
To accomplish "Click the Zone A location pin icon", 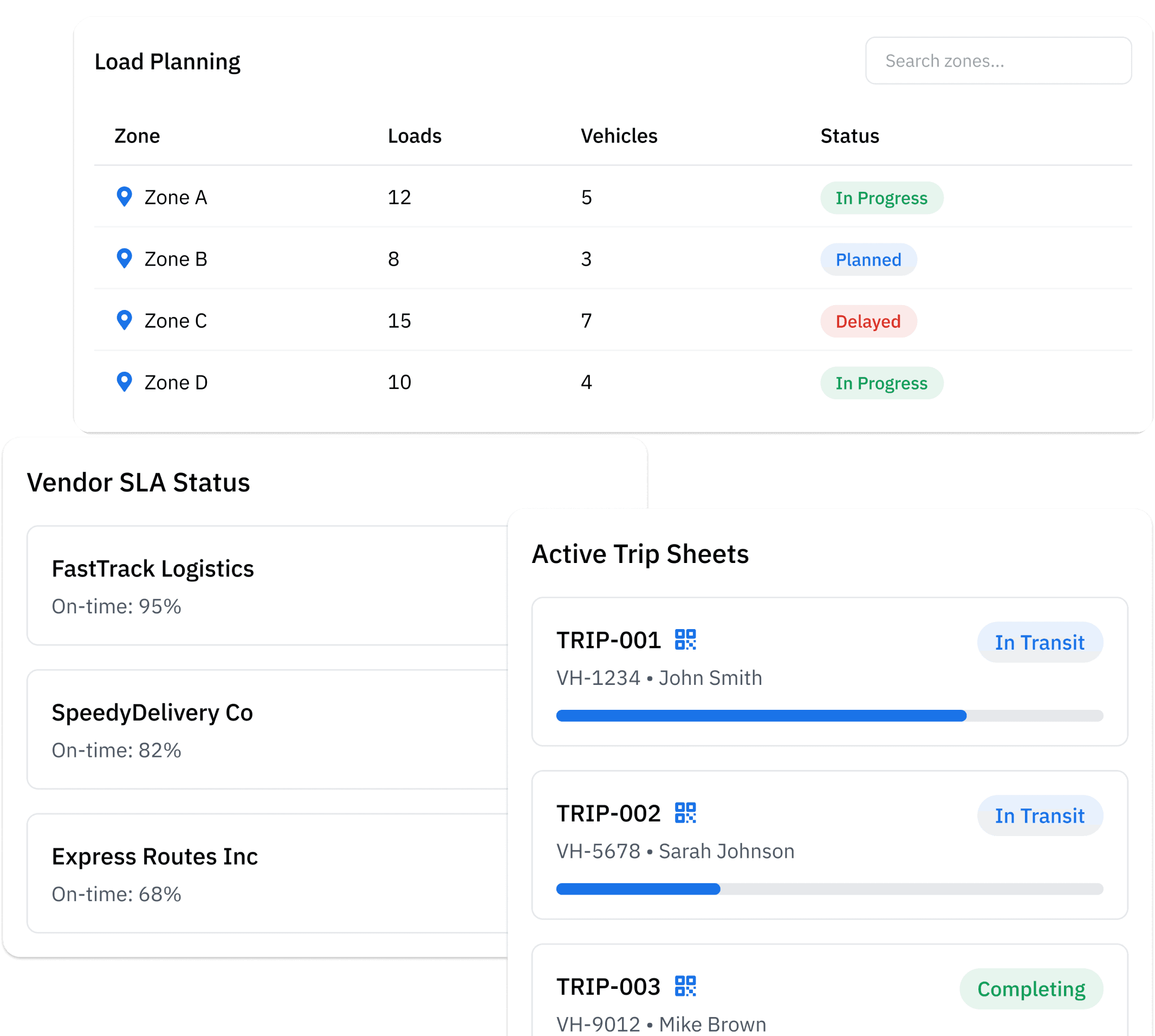I will click(x=124, y=197).
